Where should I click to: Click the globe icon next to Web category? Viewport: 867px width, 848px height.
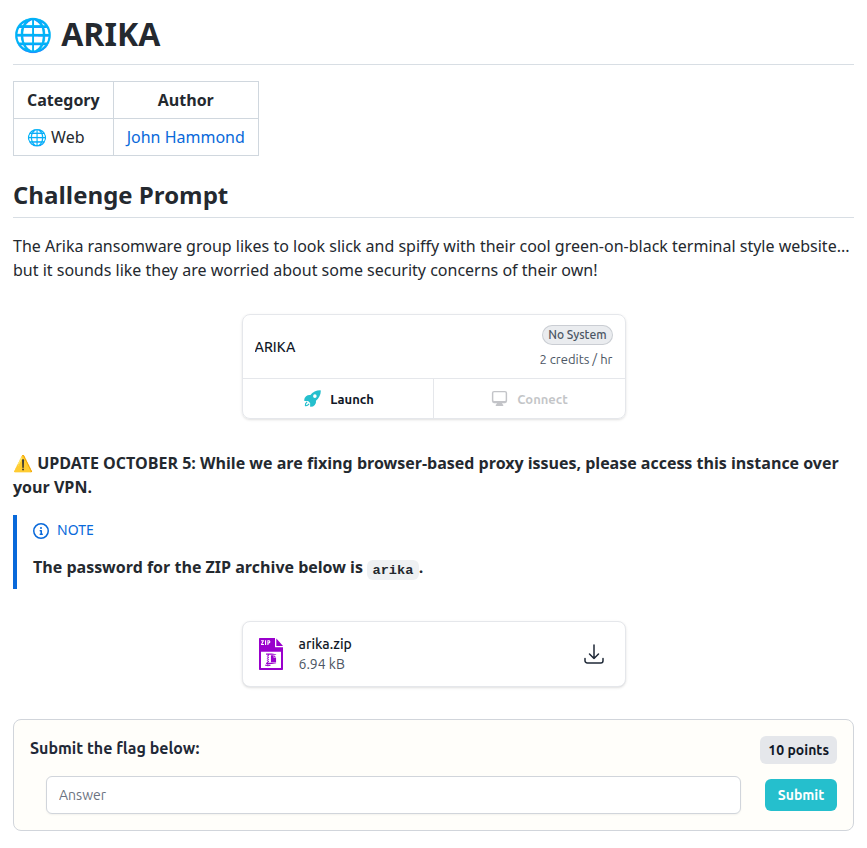36,136
